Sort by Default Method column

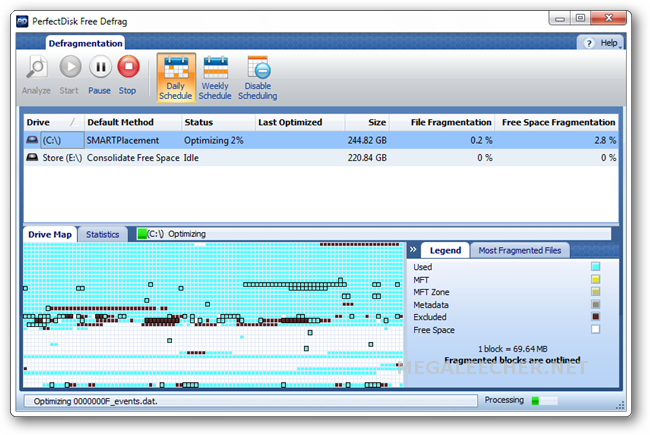133,122
